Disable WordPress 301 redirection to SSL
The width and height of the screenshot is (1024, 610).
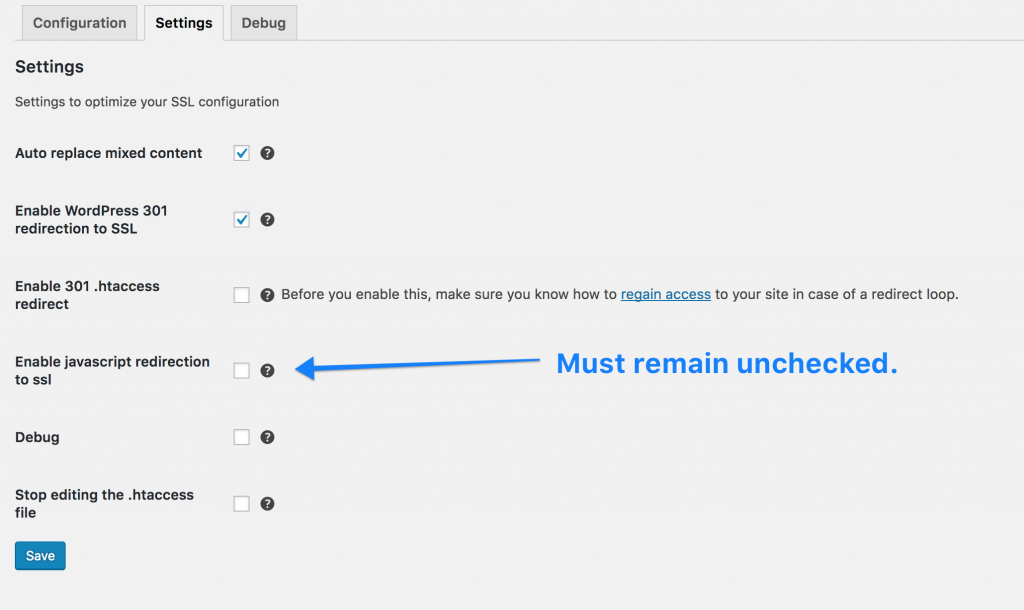(241, 219)
